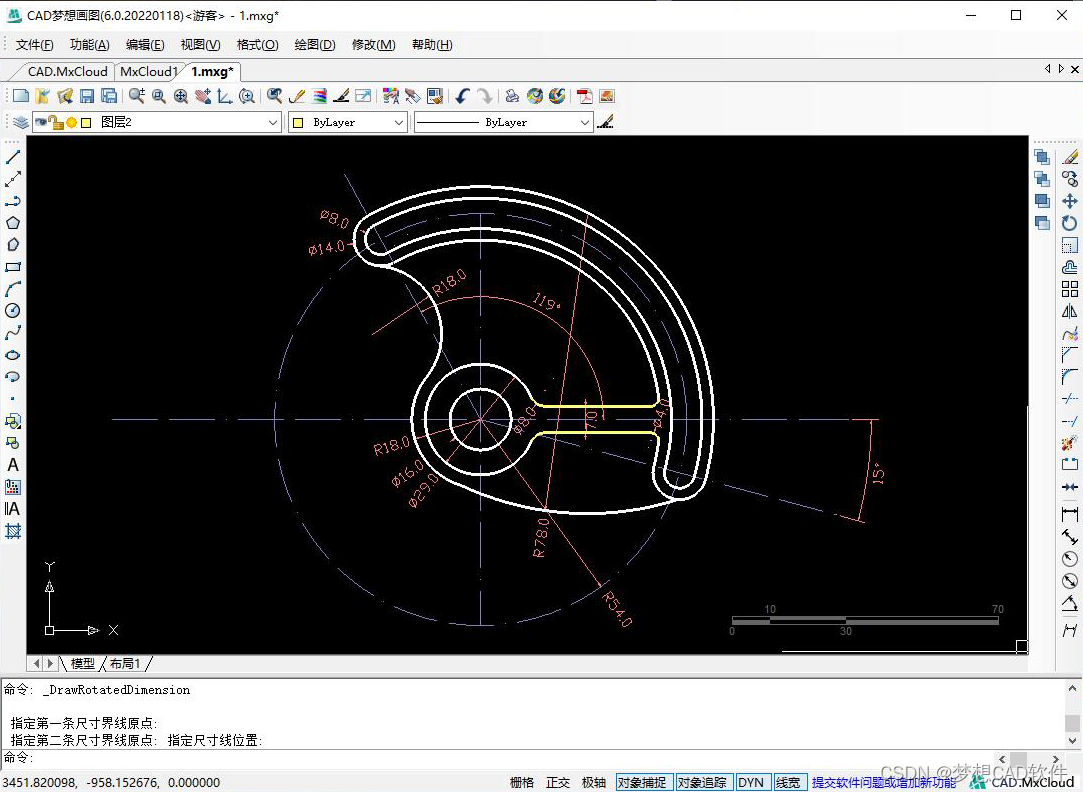The height and width of the screenshot is (792, 1083).
Task: Select the Array tool in right toolbar
Action: pyautogui.click(x=1070, y=289)
